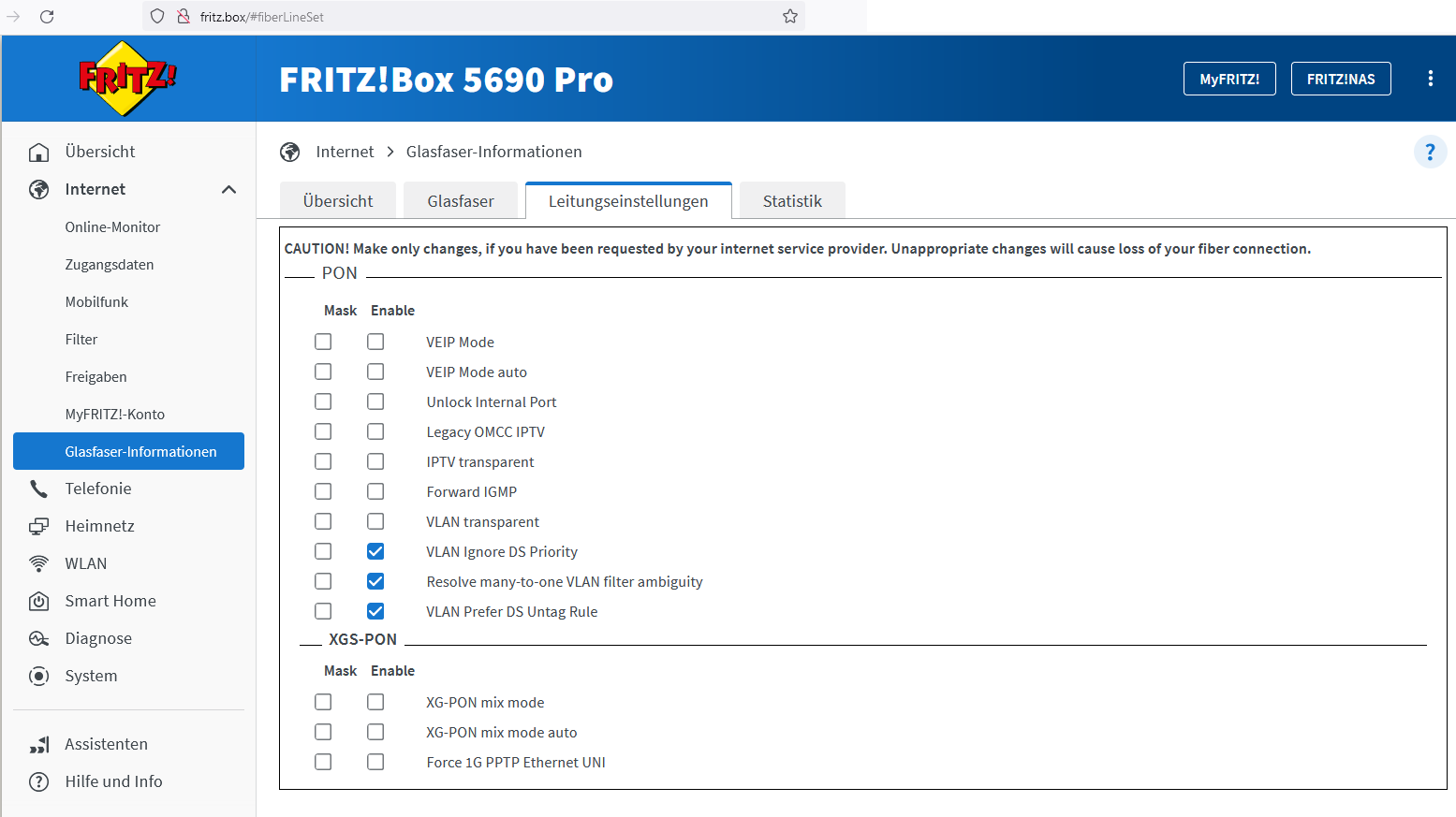This screenshot has width=1456, height=817.
Task: Open the Statistik tab
Action: (x=792, y=200)
